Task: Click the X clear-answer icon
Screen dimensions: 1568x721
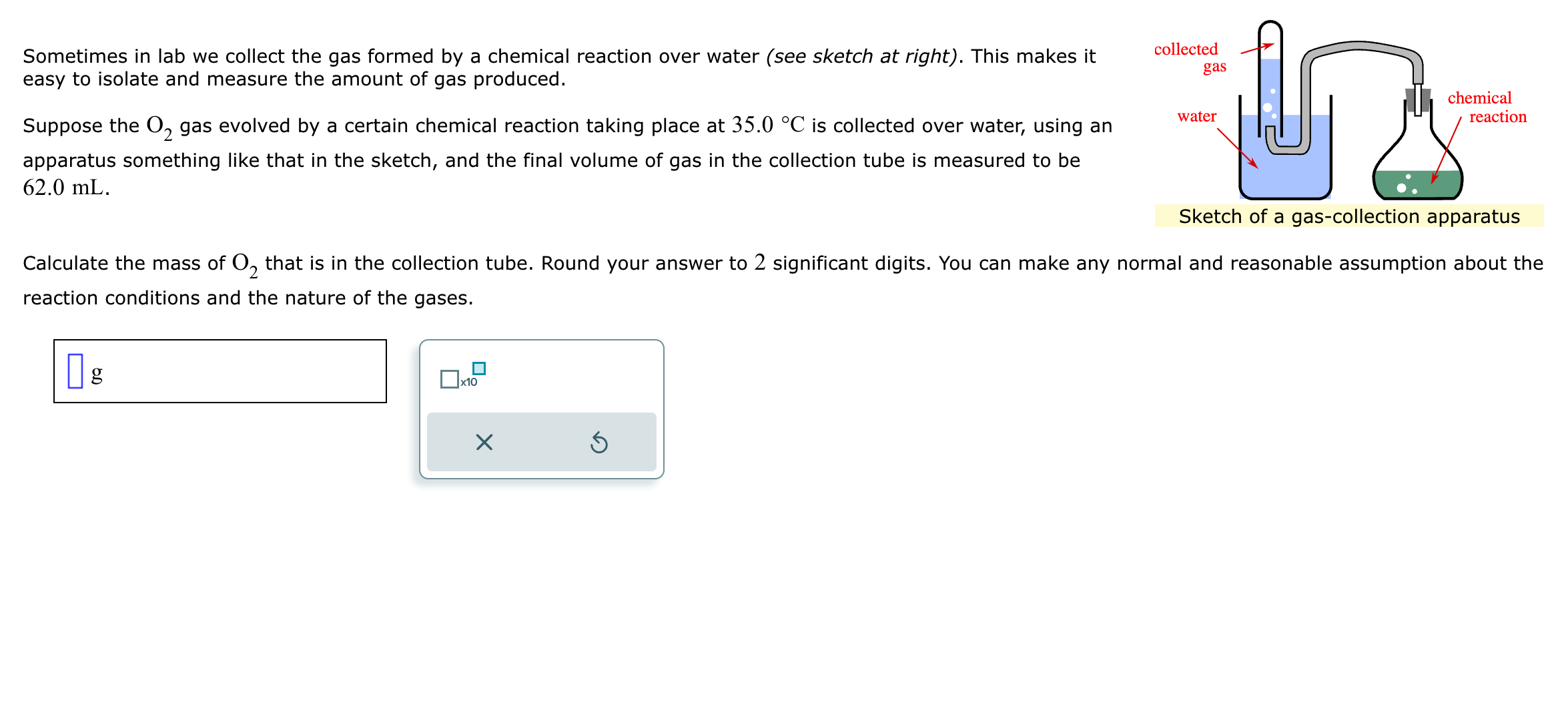Action: (485, 441)
